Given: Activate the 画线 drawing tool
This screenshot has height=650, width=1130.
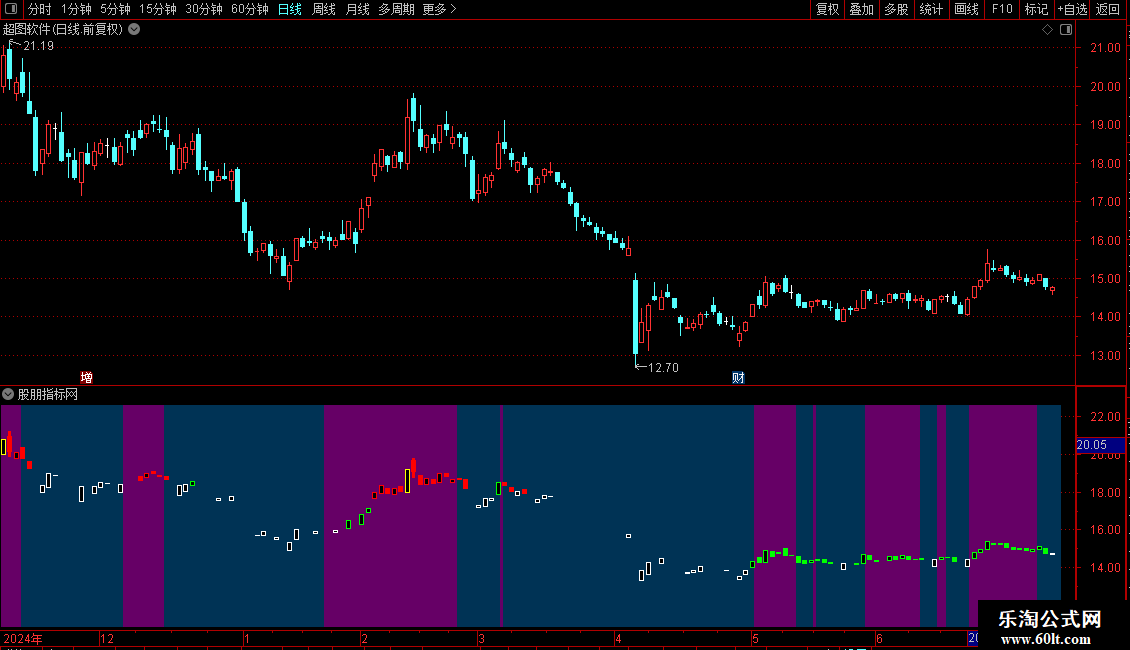Looking at the screenshot, I should pos(966,9).
